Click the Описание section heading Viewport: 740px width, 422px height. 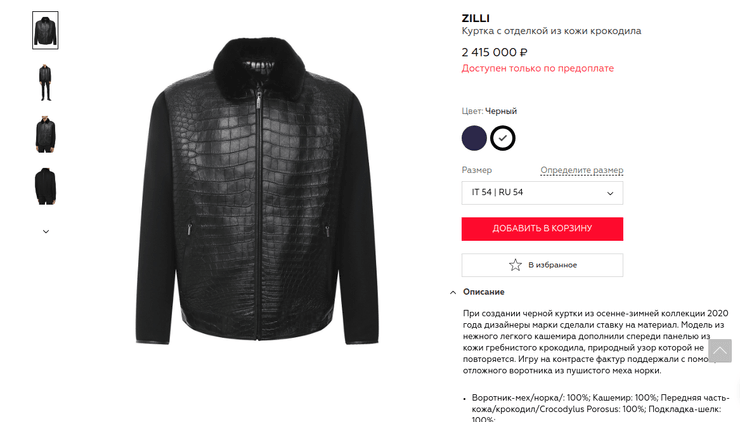click(483, 292)
